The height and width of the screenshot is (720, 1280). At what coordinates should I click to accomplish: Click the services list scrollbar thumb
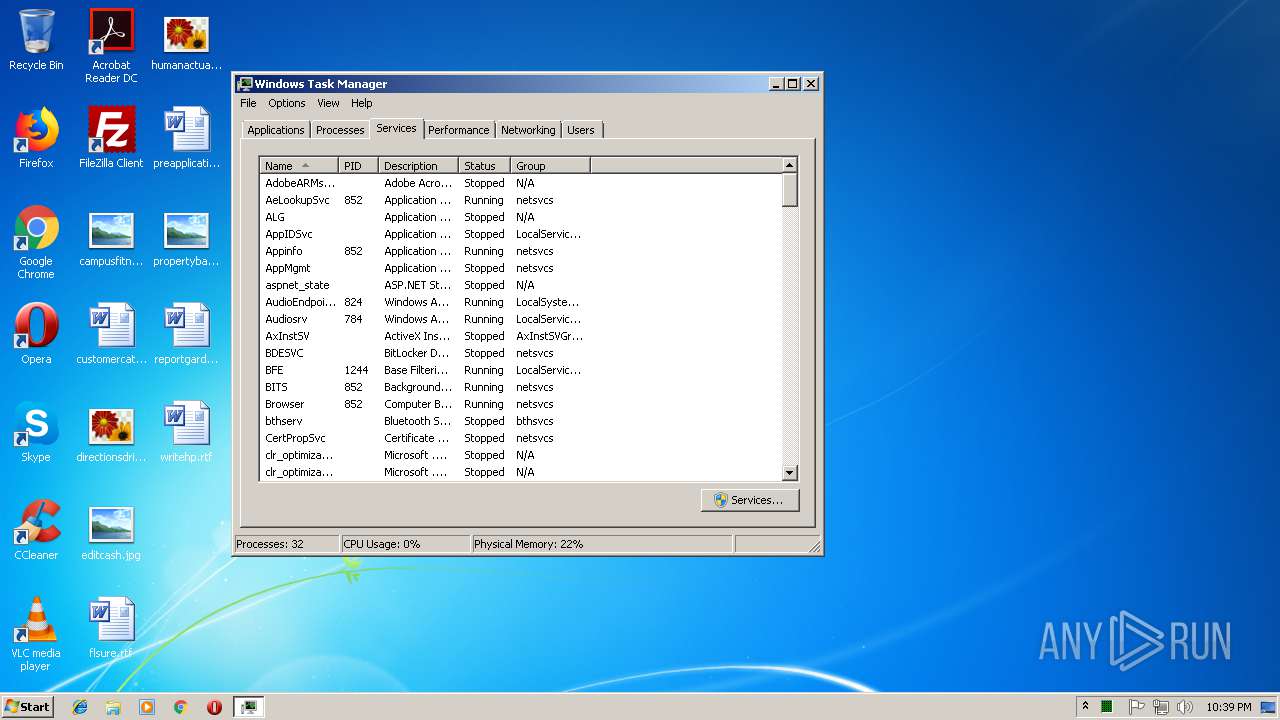coord(789,190)
